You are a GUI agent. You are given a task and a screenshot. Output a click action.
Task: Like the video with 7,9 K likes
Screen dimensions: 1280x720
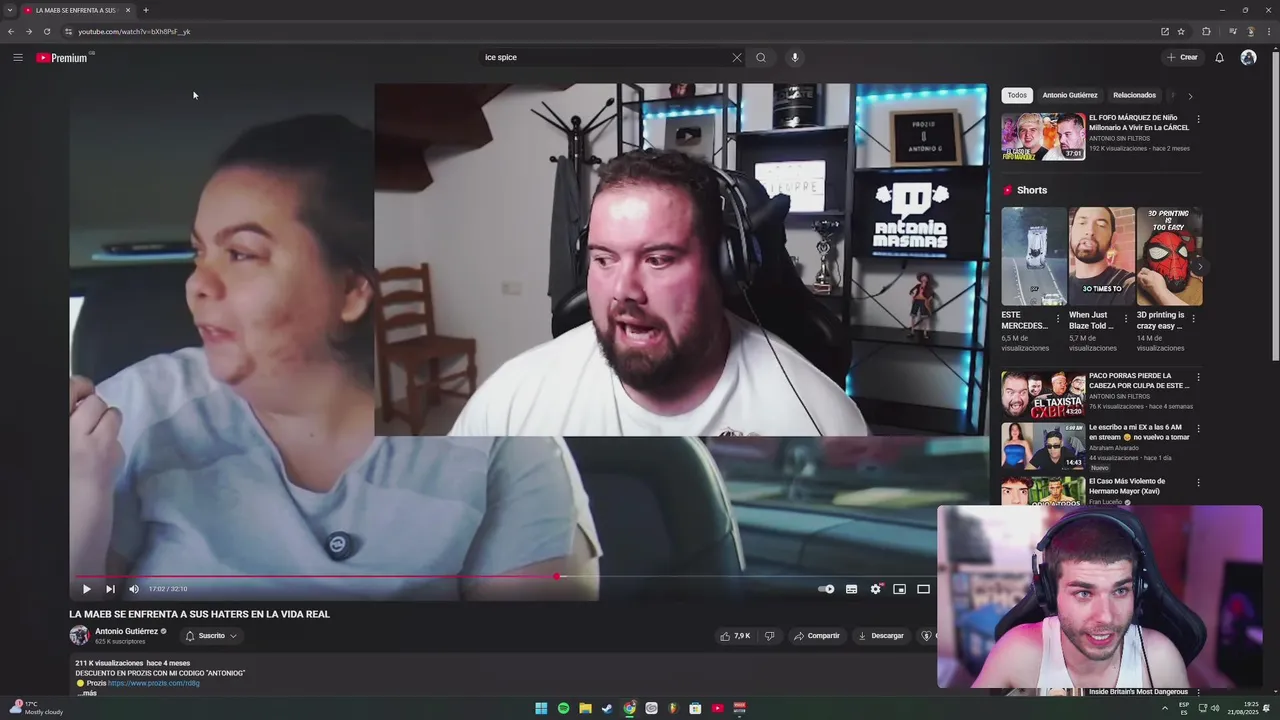735,636
